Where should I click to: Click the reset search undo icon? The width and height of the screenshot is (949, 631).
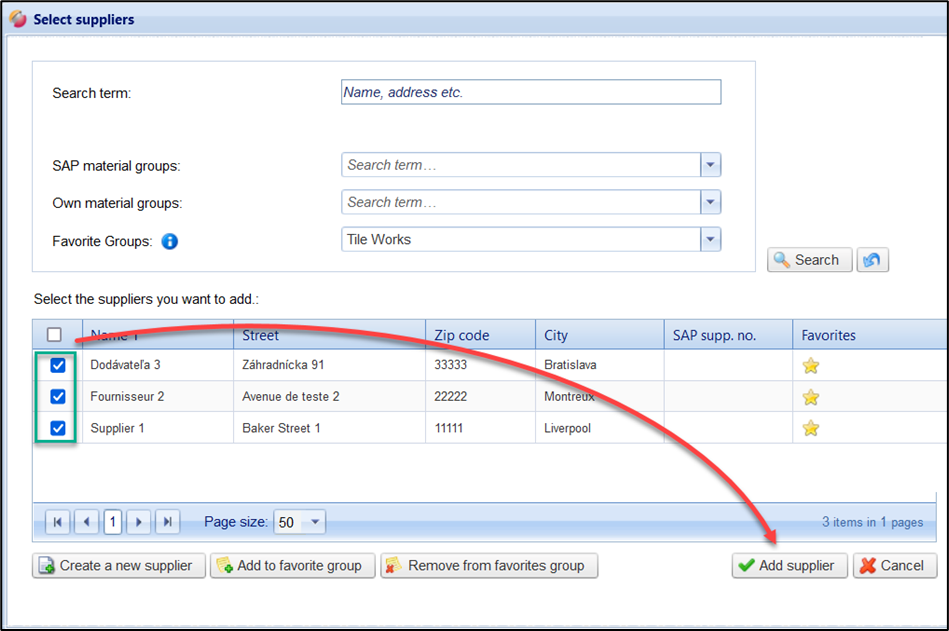click(873, 260)
